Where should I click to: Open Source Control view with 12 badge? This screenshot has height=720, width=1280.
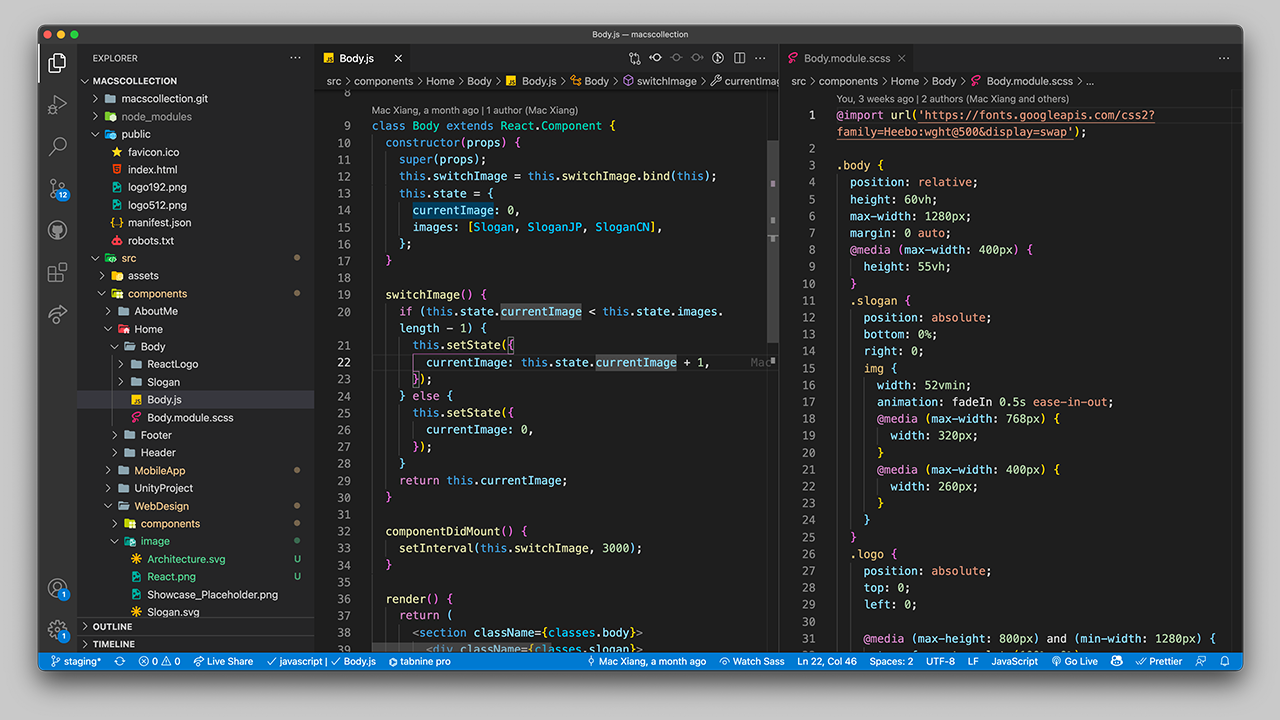point(58,188)
